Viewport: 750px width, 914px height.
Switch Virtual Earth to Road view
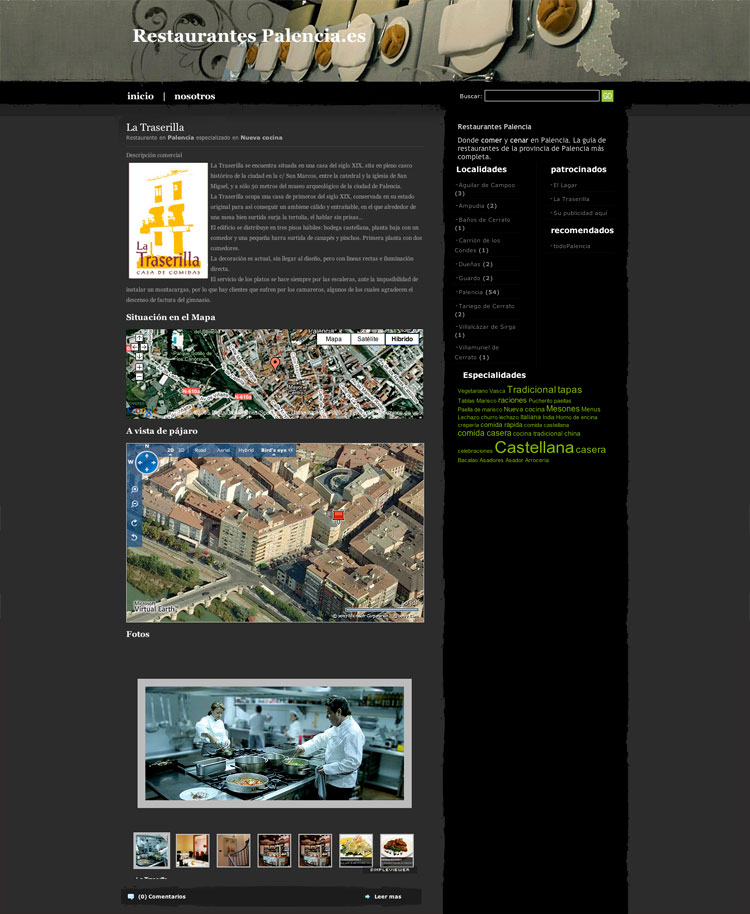coord(200,450)
